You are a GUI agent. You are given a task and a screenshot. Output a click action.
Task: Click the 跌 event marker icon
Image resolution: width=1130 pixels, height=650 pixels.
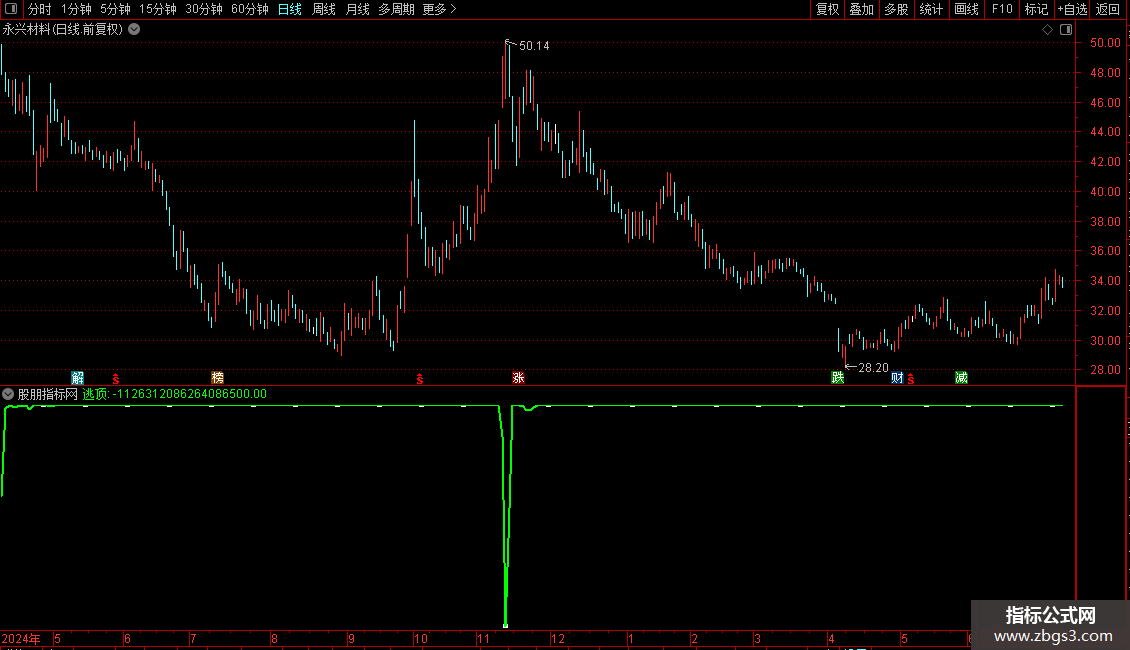(x=837, y=378)
